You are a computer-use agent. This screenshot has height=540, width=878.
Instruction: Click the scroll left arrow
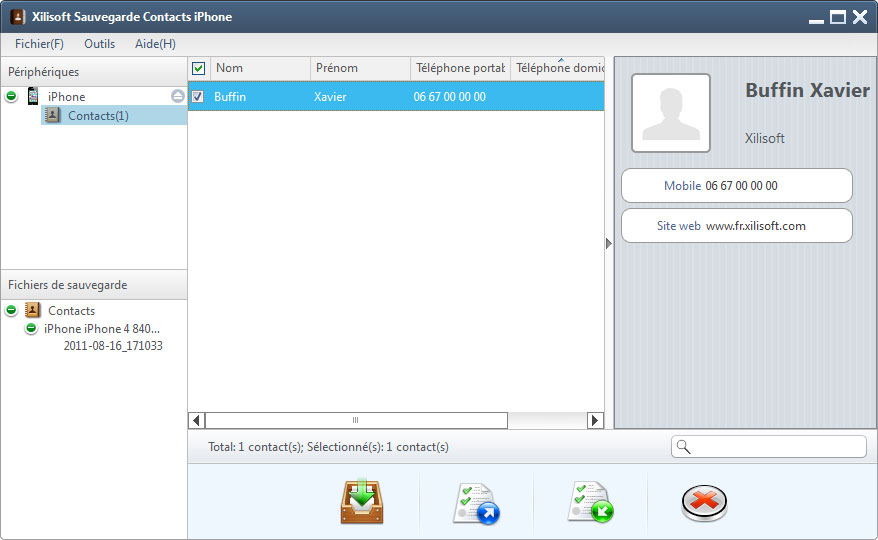(x=197, y=420)
